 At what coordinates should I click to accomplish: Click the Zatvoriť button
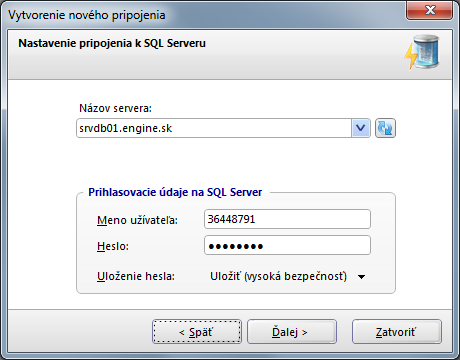pyautogui.click(x=397, y=332)
